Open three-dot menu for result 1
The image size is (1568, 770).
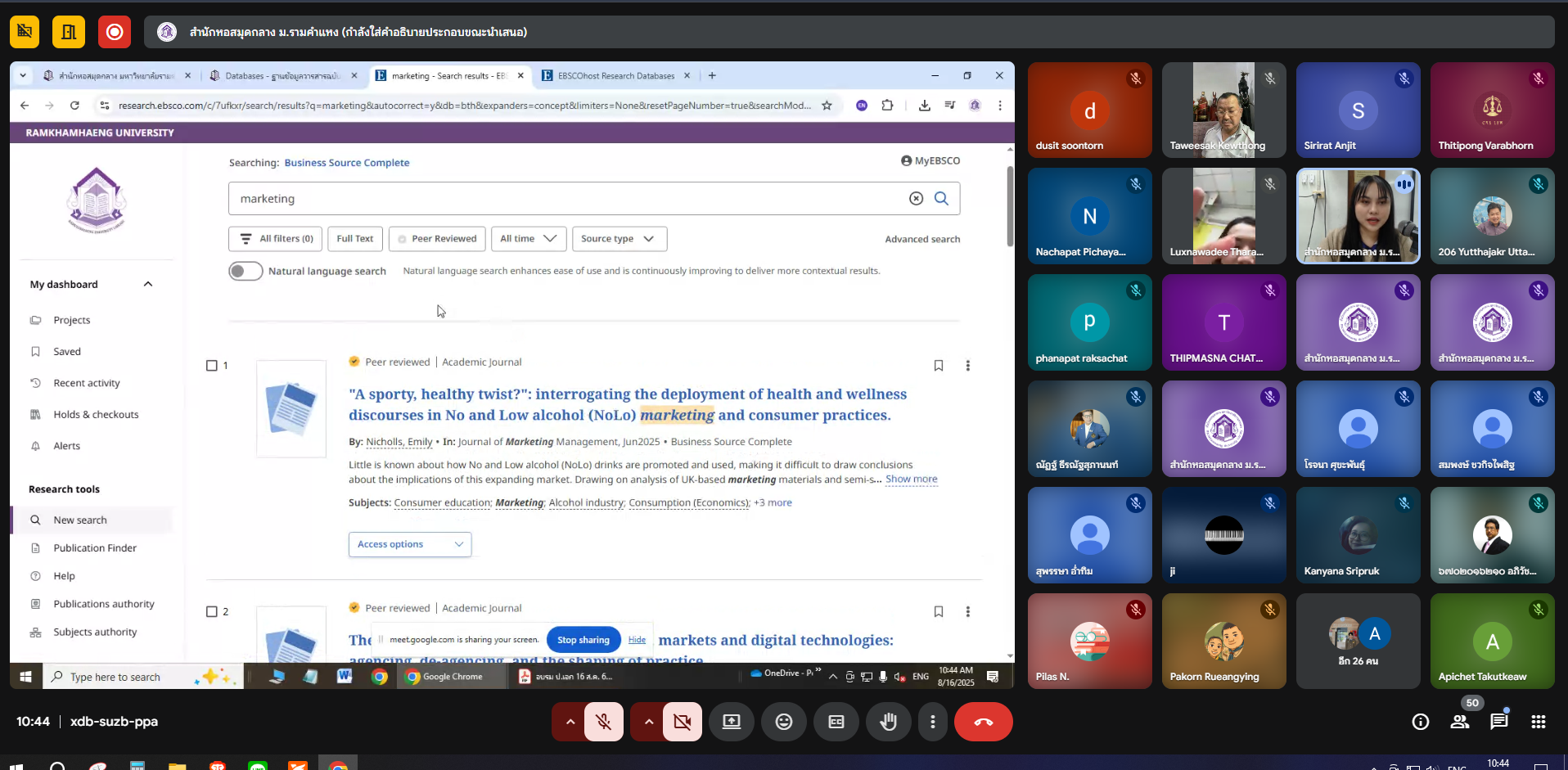point(968,366)
